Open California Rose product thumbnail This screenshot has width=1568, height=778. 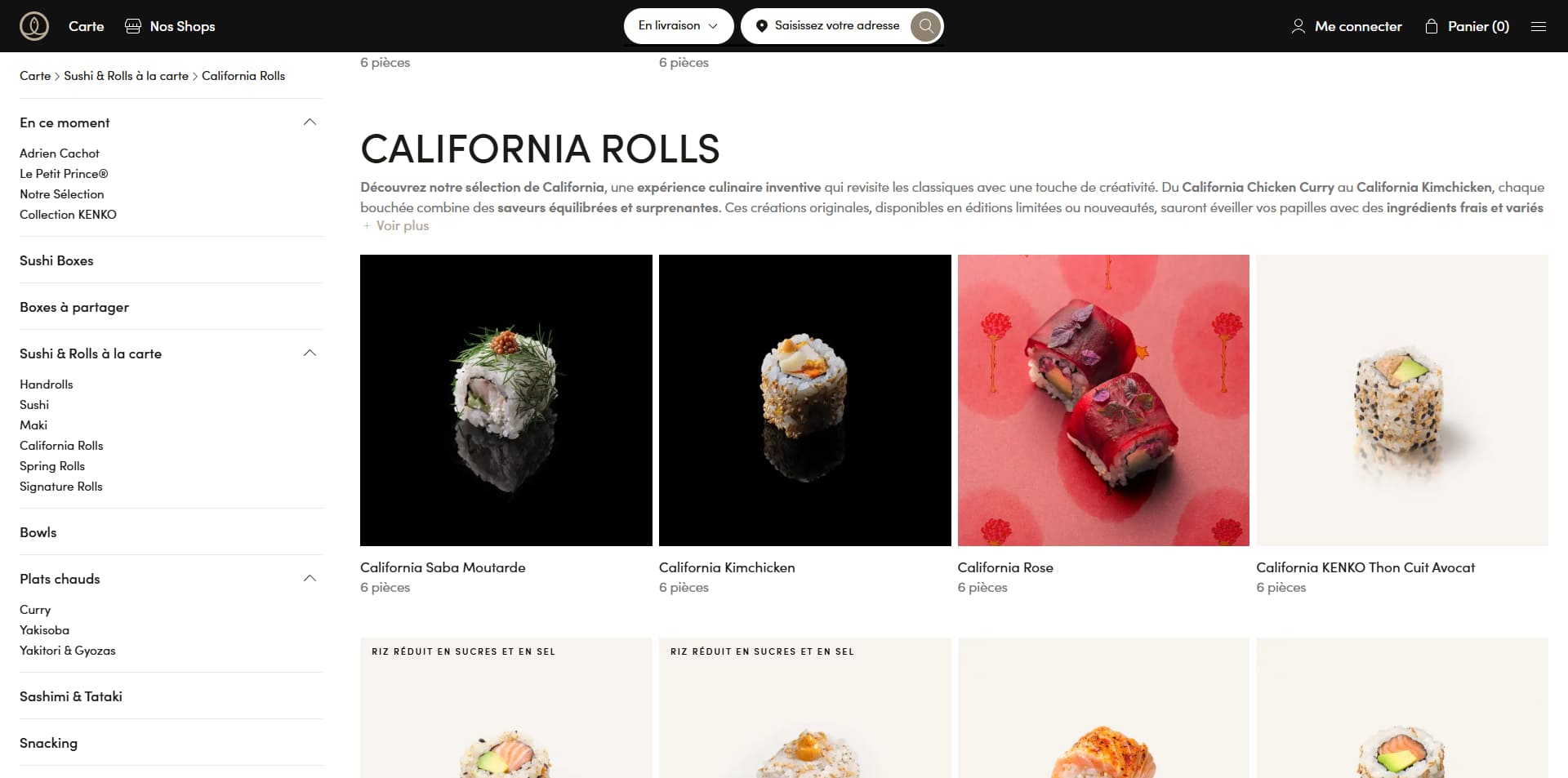pos(1103,400)
